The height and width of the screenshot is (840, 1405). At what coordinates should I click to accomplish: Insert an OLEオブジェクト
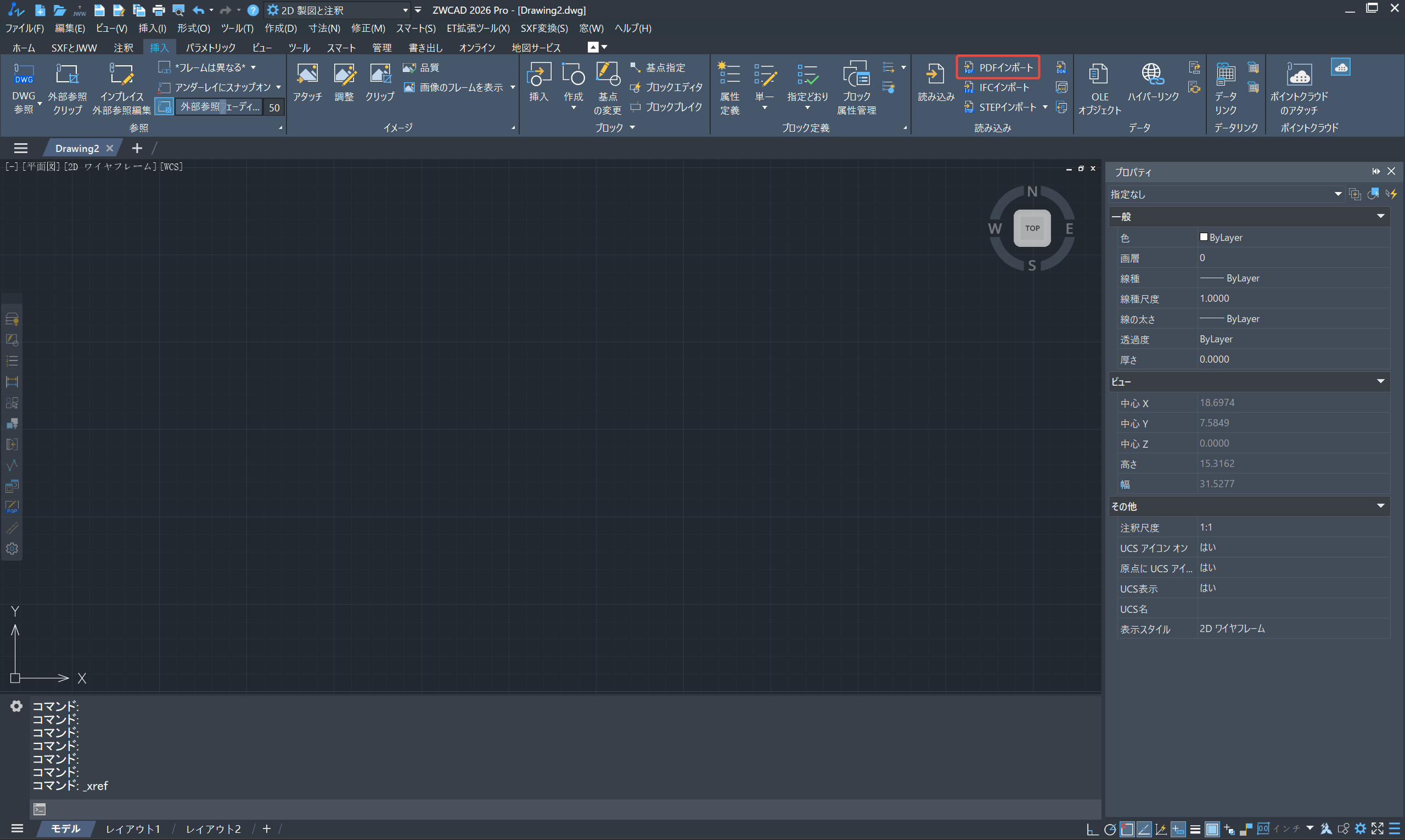(x=1099, y=88)
